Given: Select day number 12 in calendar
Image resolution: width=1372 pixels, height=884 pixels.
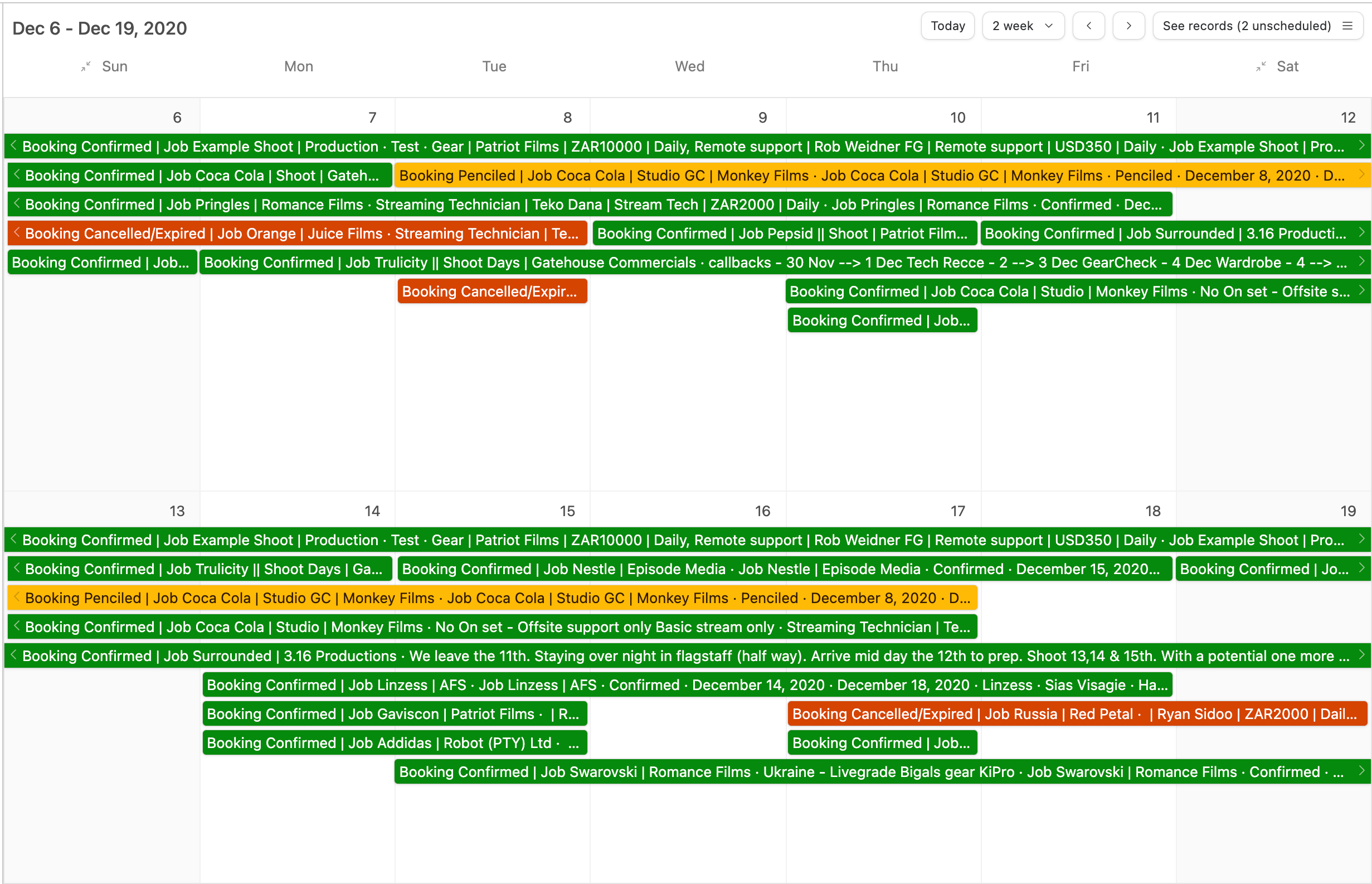Looking at the screenshot, I should (1348, 118).
